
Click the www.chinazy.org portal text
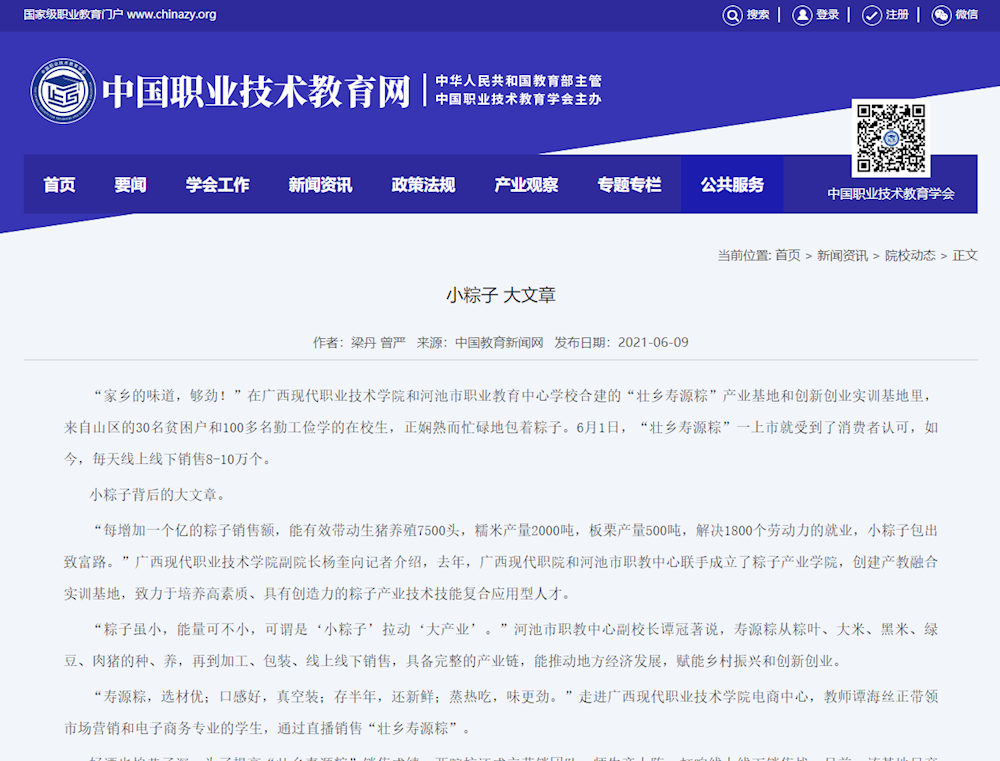click(171, 15)
